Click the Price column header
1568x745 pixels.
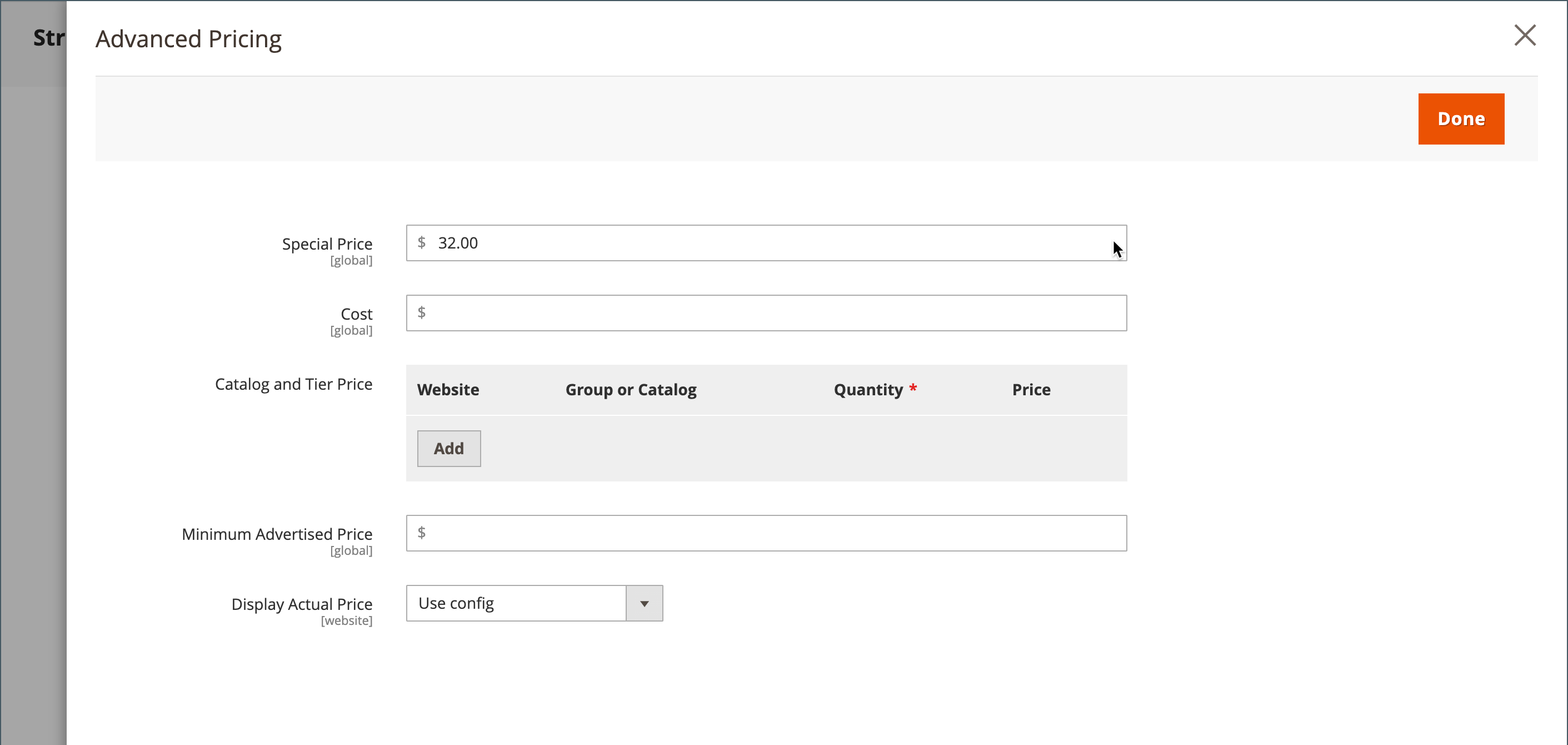click(1031, 390)
